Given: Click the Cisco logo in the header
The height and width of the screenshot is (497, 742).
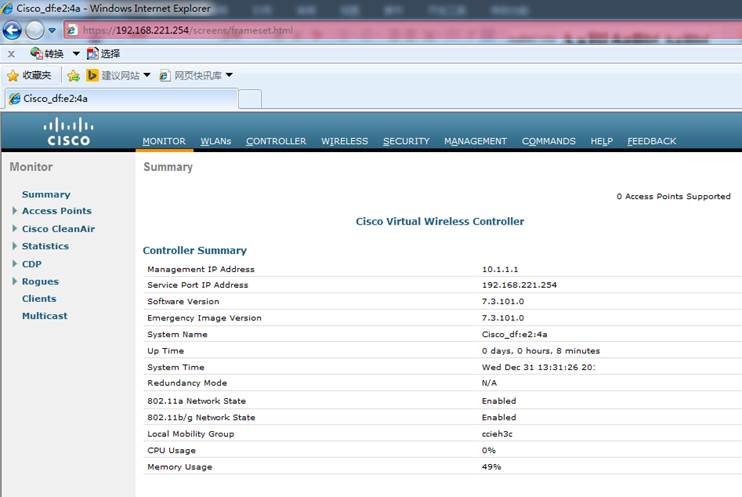Looking at the screenshot, I should pyautogui.click(x=68, y=132).
